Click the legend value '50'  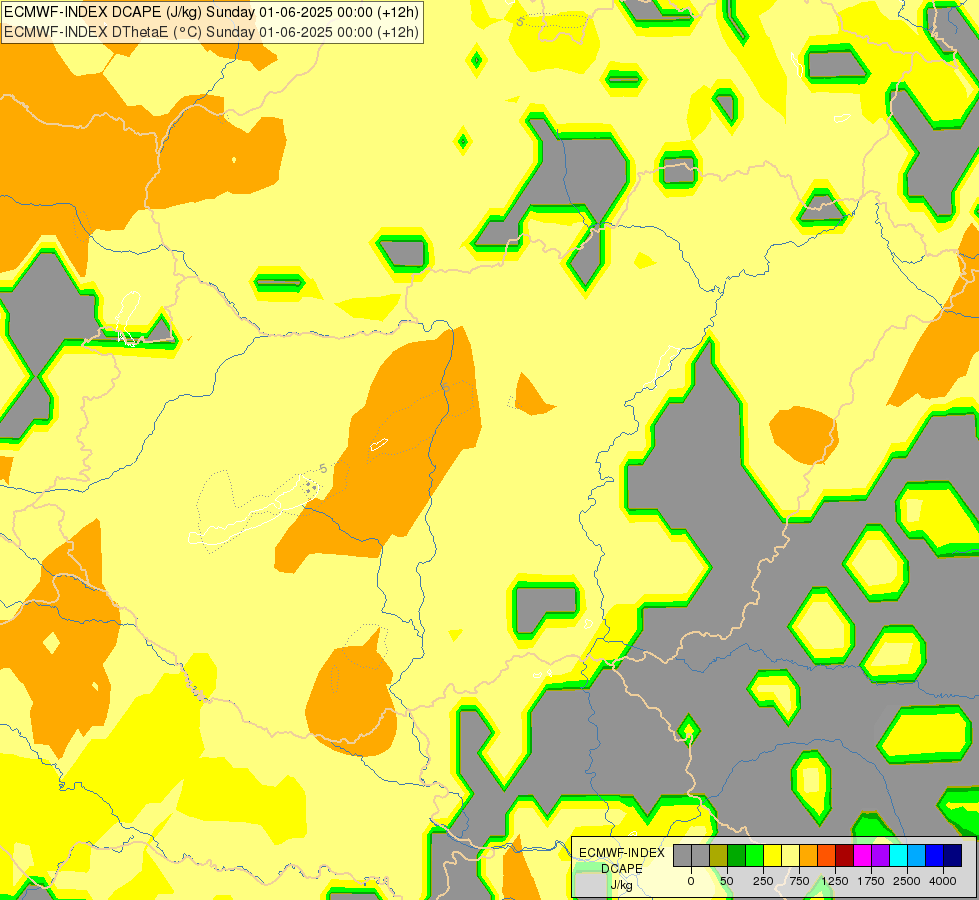tap(727, 881)
